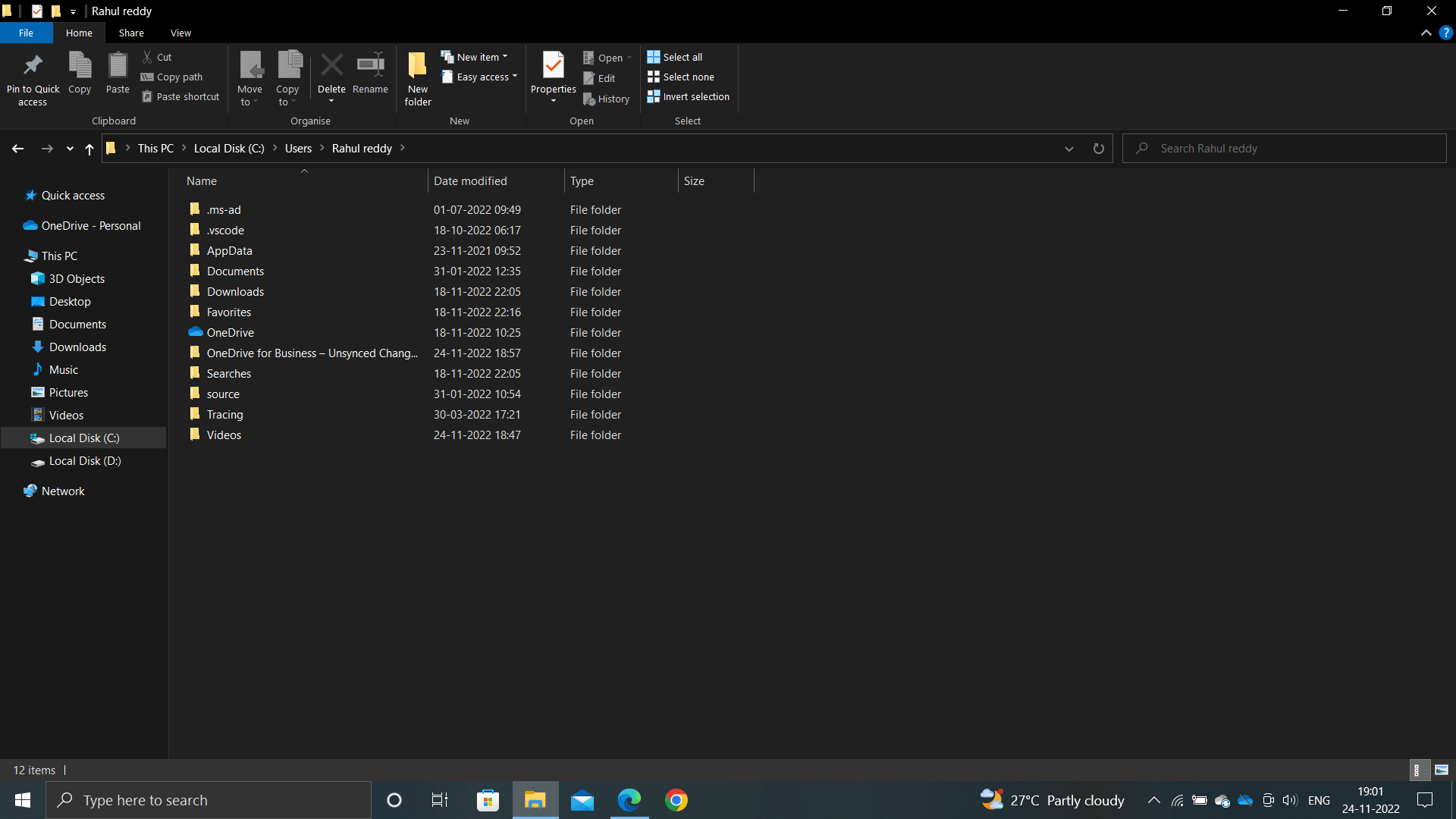Click the Delete X icon
Screen dimensions: 1456x819
click(x=331, y=65)
